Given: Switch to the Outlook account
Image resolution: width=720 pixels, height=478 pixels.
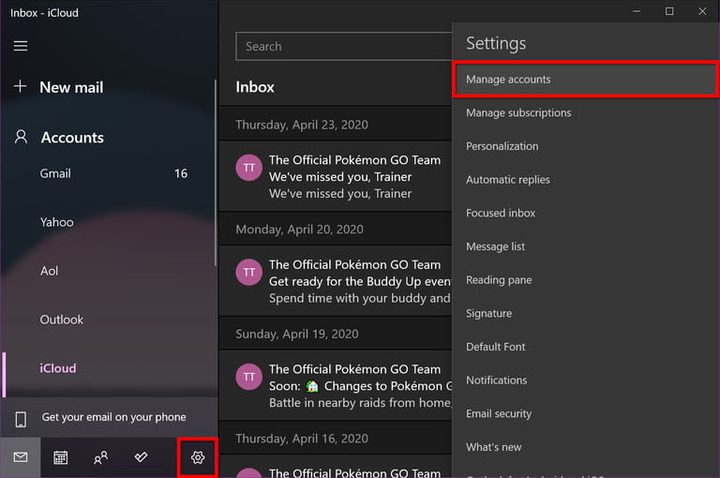Looking at the screenshot, I should [x=62, y=320].
